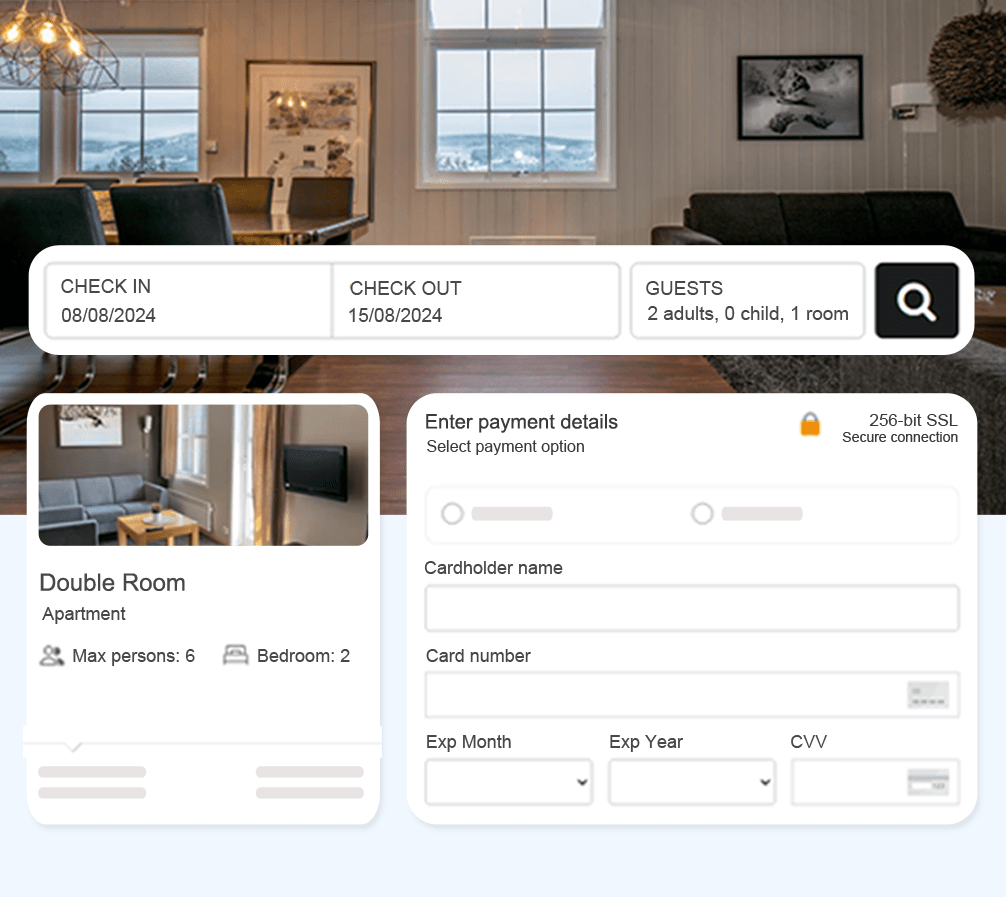Click the orange SSL padlock icon

(810, 424)
